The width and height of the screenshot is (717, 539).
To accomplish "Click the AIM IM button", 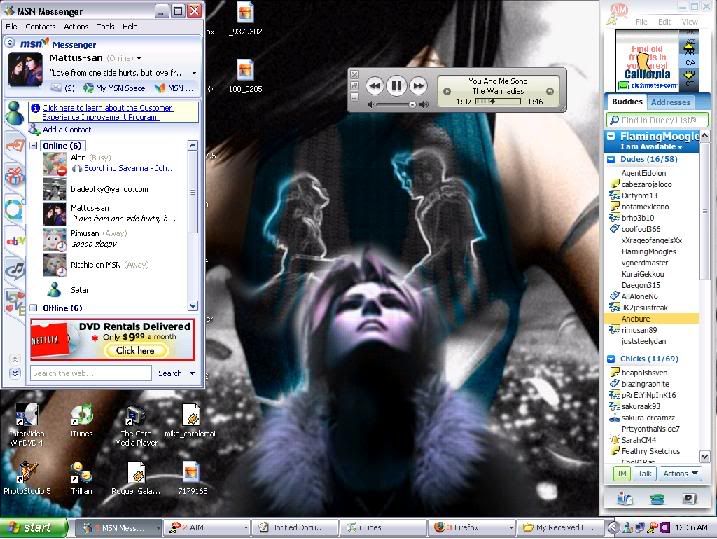I will click(622, 474).
